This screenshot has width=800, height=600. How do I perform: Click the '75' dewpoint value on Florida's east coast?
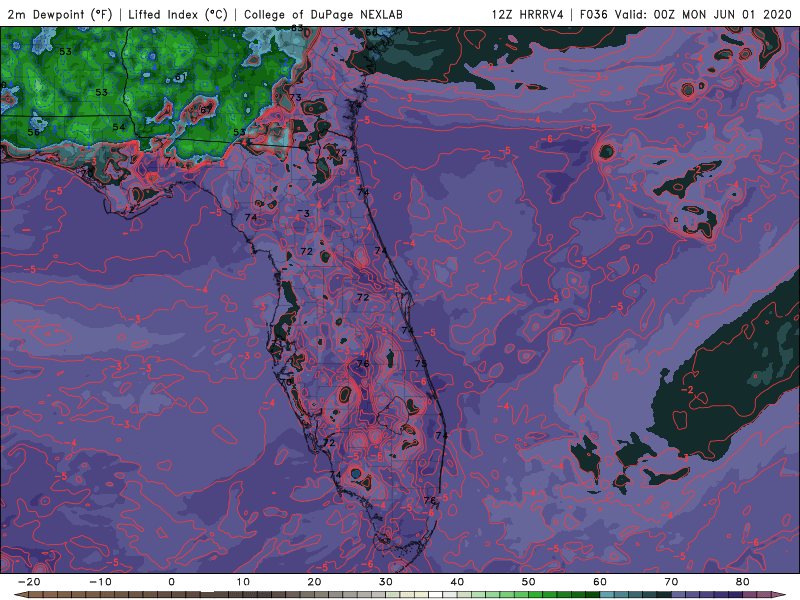(421, 363)
